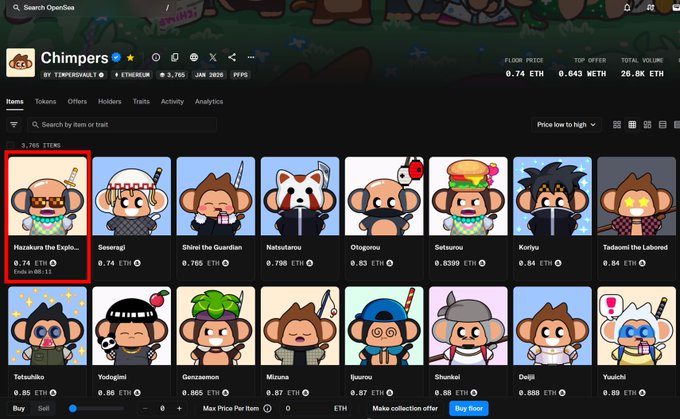
Task: Click the FLOOR PRICE 0.74 ETH stat
Action: (x=524, y=68)
